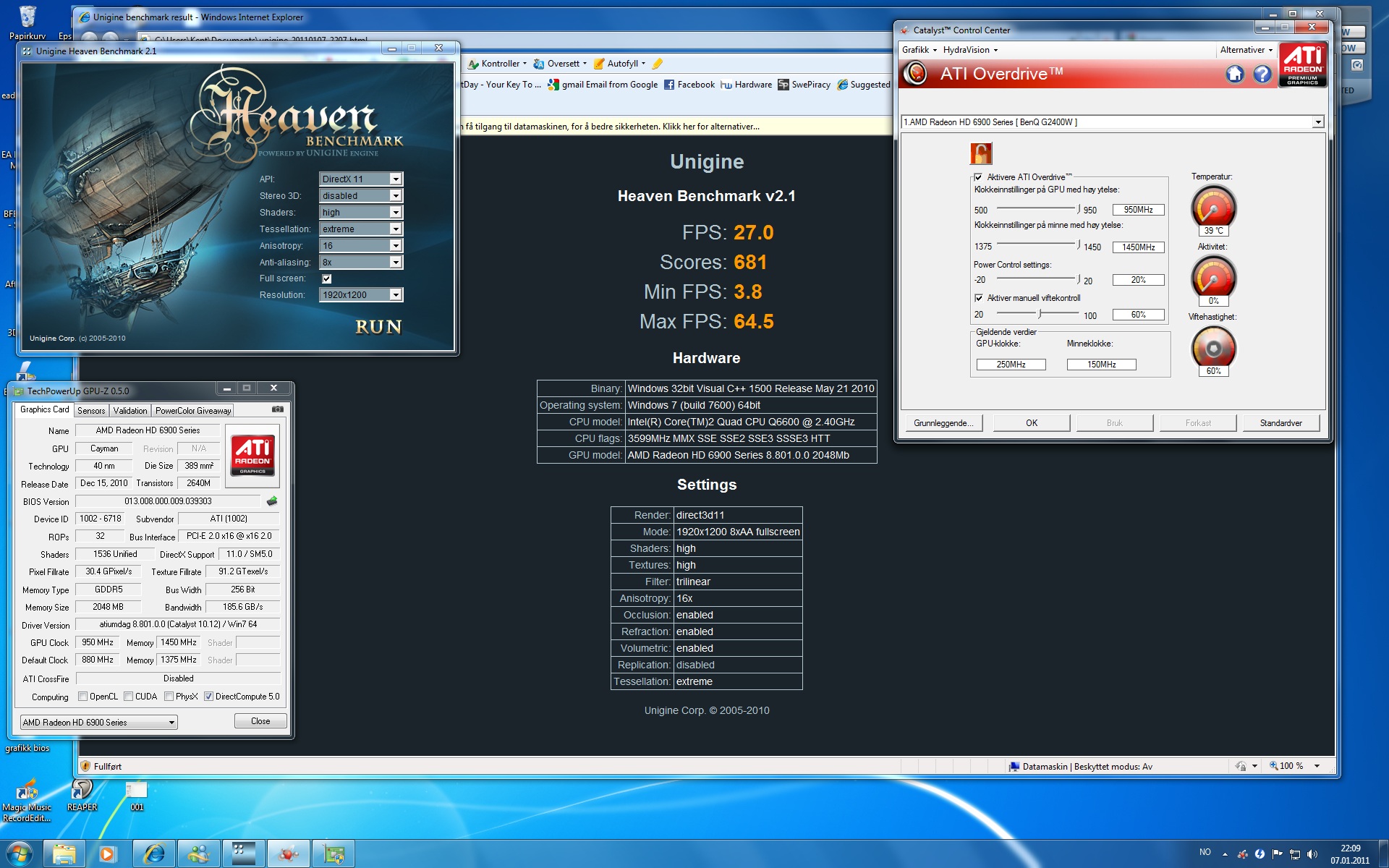
Task: Open Windows Media Player taskbar icon
Action: [x=107, y=854]
